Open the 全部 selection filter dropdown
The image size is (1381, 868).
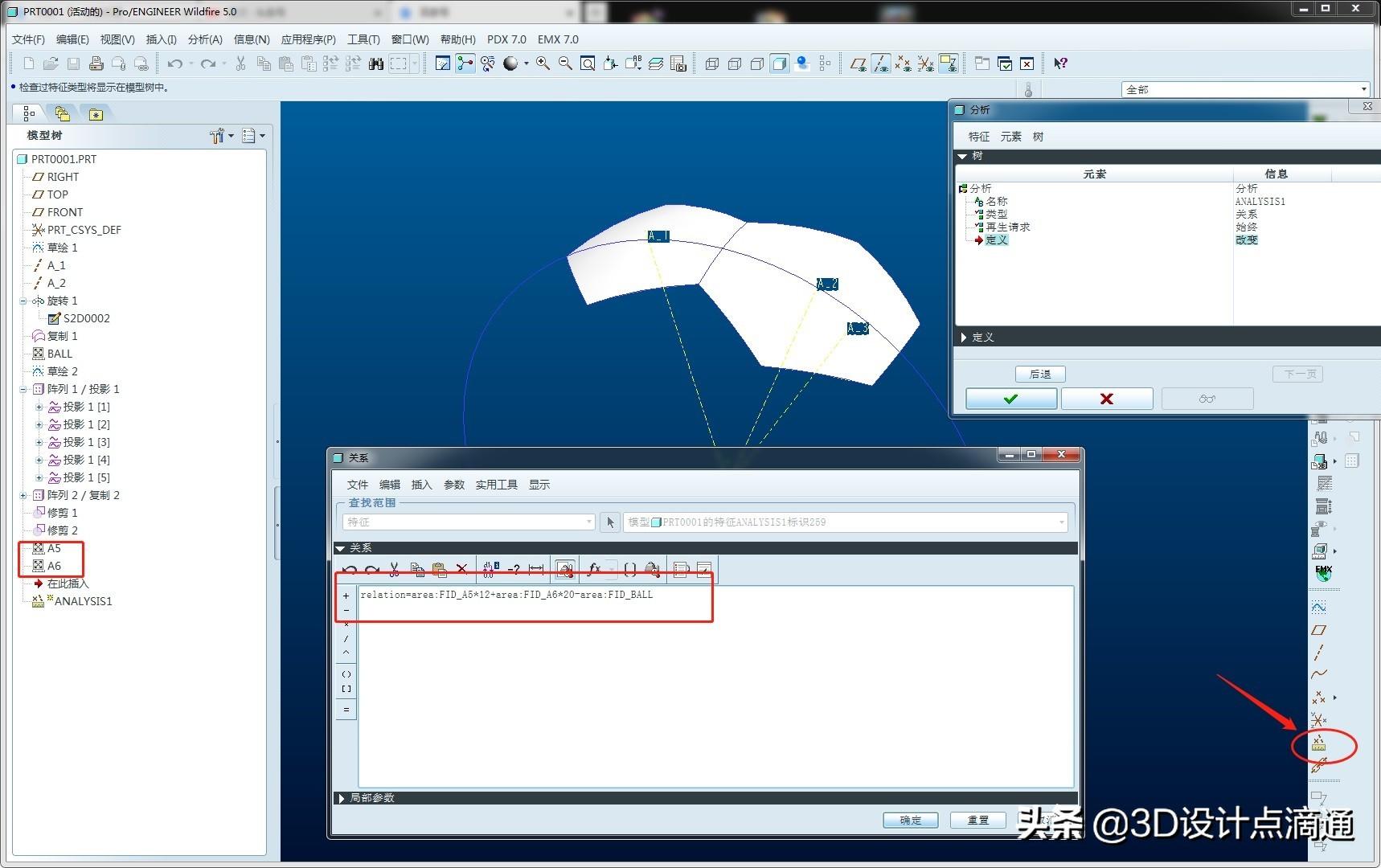click(1245, 89)
